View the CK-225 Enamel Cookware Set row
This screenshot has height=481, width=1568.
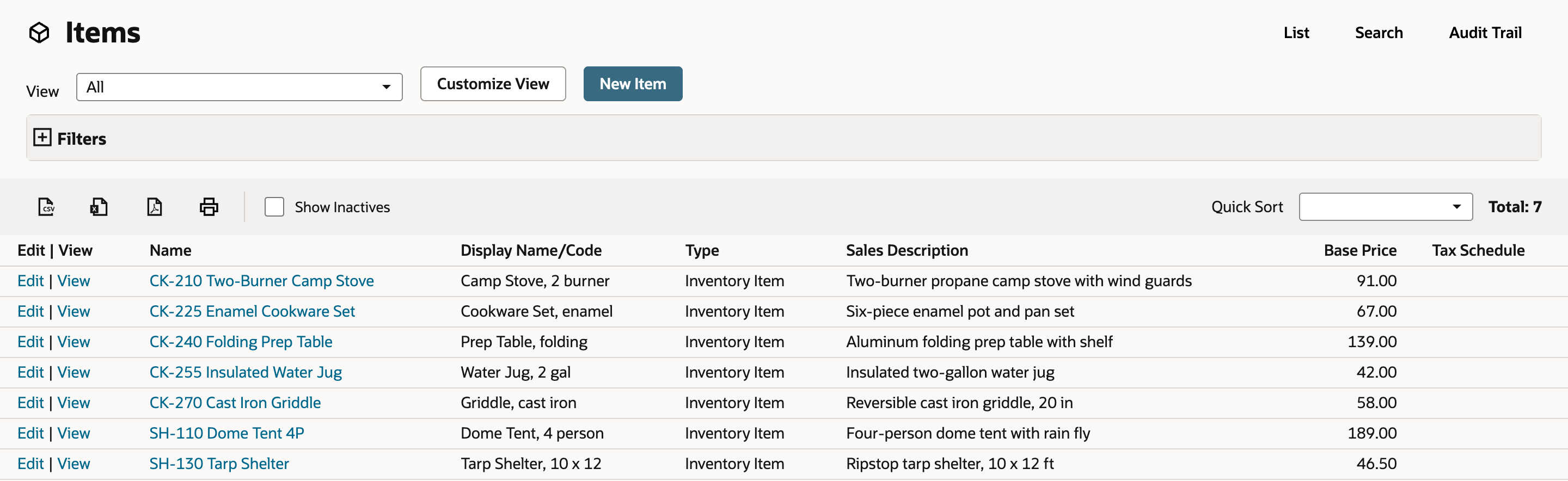73,311
